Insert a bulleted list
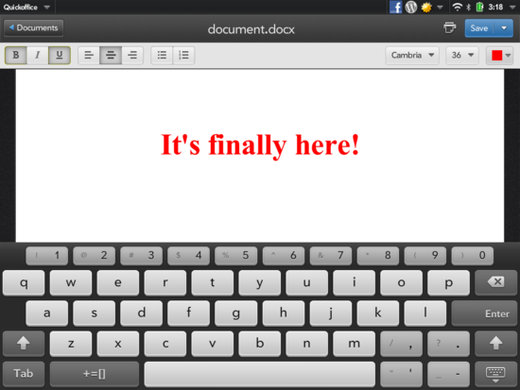Screen dimensions: 520x390 (162, 55)
